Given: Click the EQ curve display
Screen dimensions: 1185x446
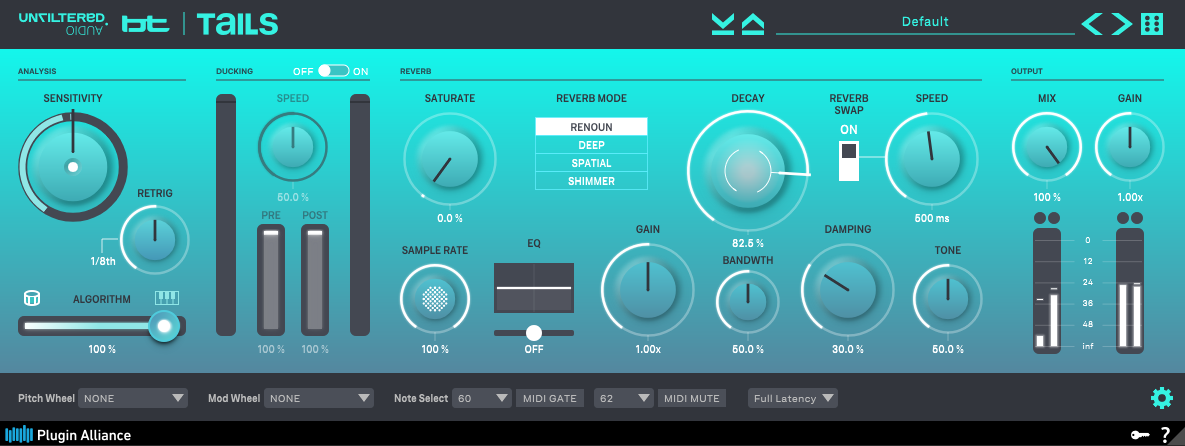Looking at the screenshot, I should pos(534,288).
